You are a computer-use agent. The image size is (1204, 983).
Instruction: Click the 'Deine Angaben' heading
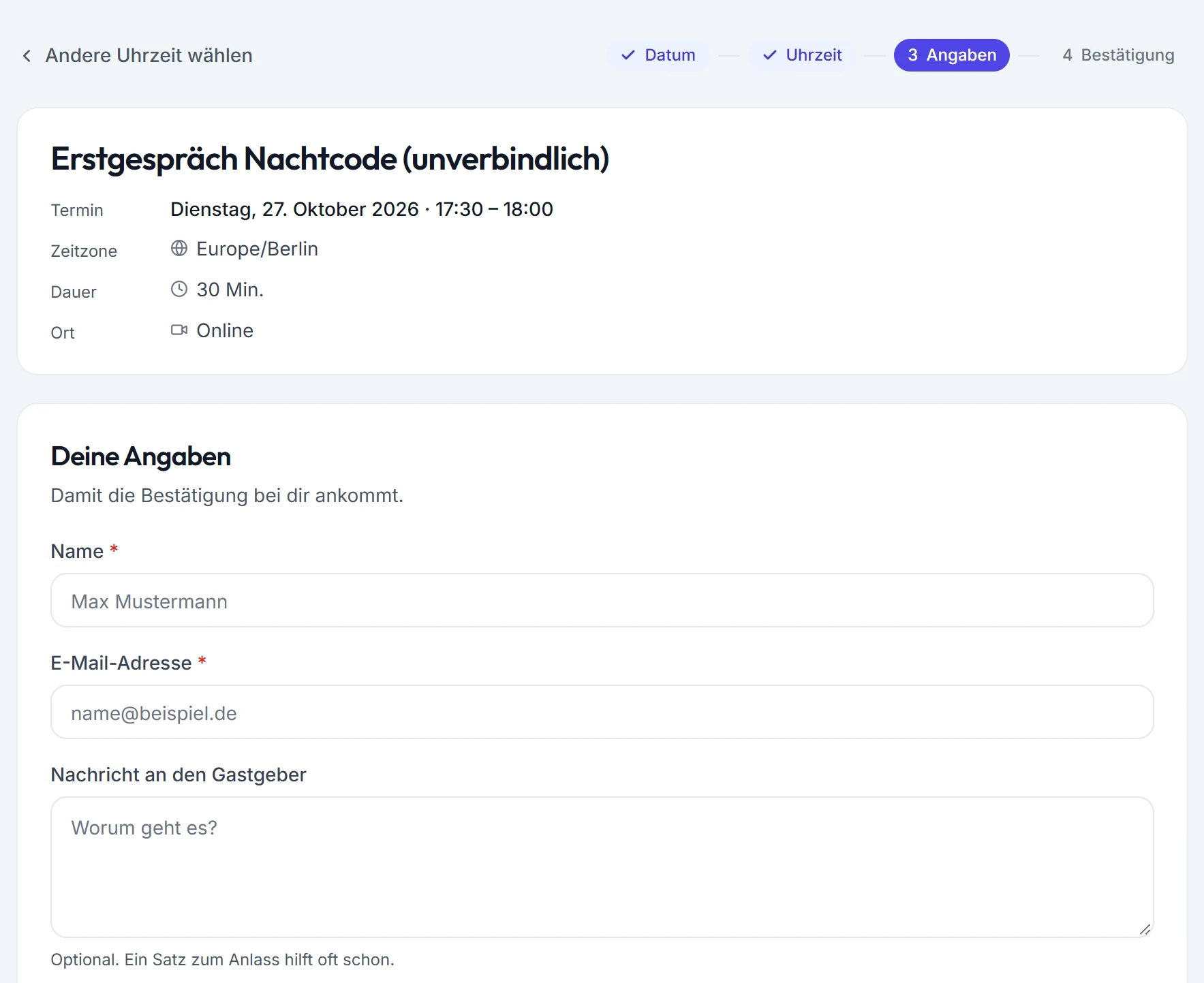click(x=141, y=456)
